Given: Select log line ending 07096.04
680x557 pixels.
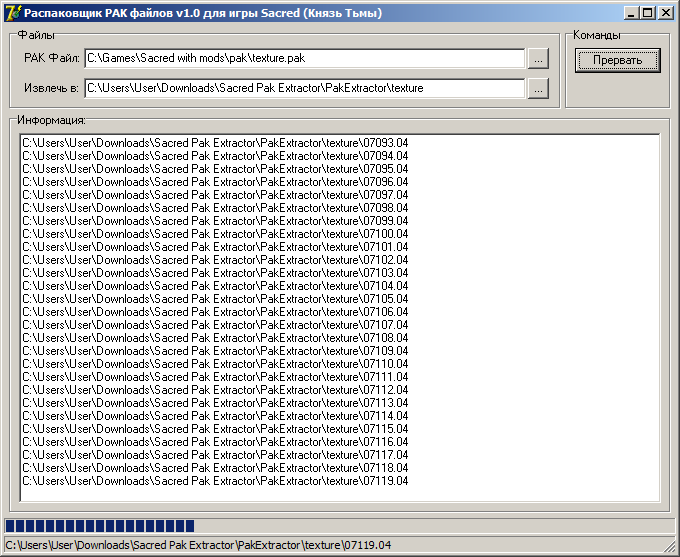Looking at the screenshot, I should tap(215, 182).
